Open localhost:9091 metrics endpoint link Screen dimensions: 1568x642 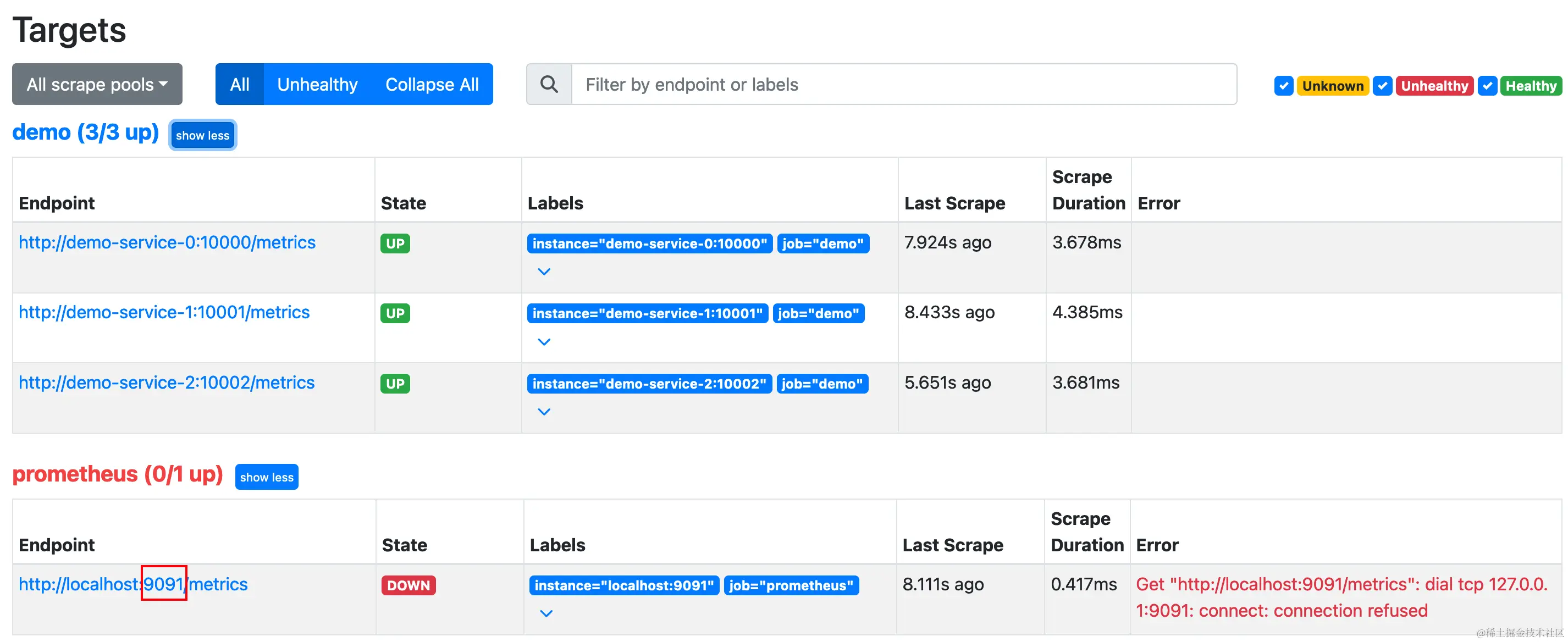tap(132, 584)
